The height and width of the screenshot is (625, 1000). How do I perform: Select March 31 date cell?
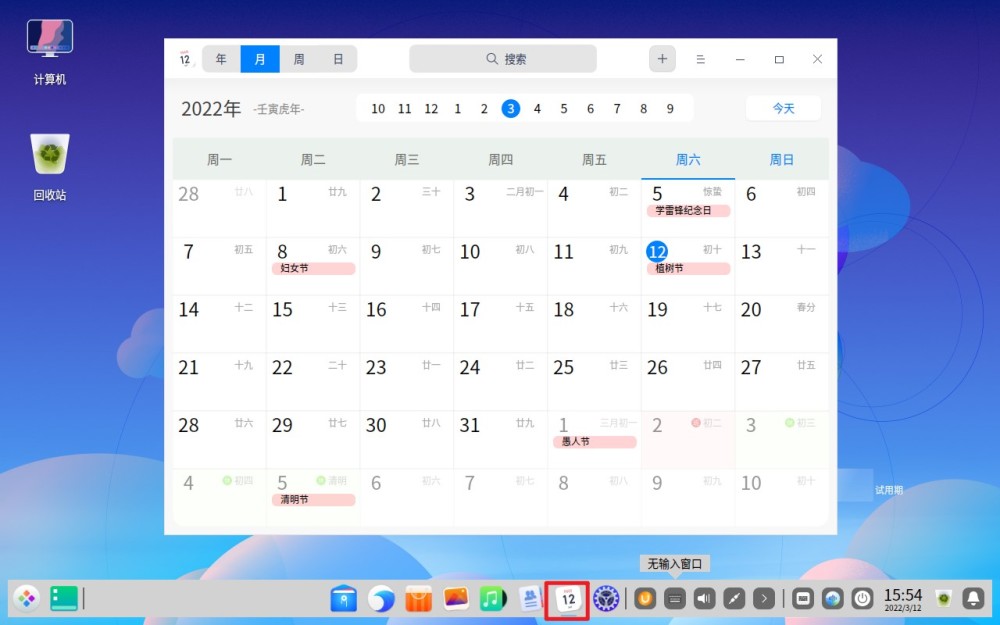[500, 439]
